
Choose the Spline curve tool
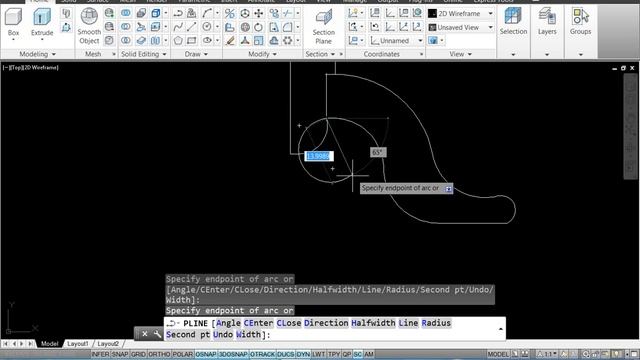coord(178,27)
